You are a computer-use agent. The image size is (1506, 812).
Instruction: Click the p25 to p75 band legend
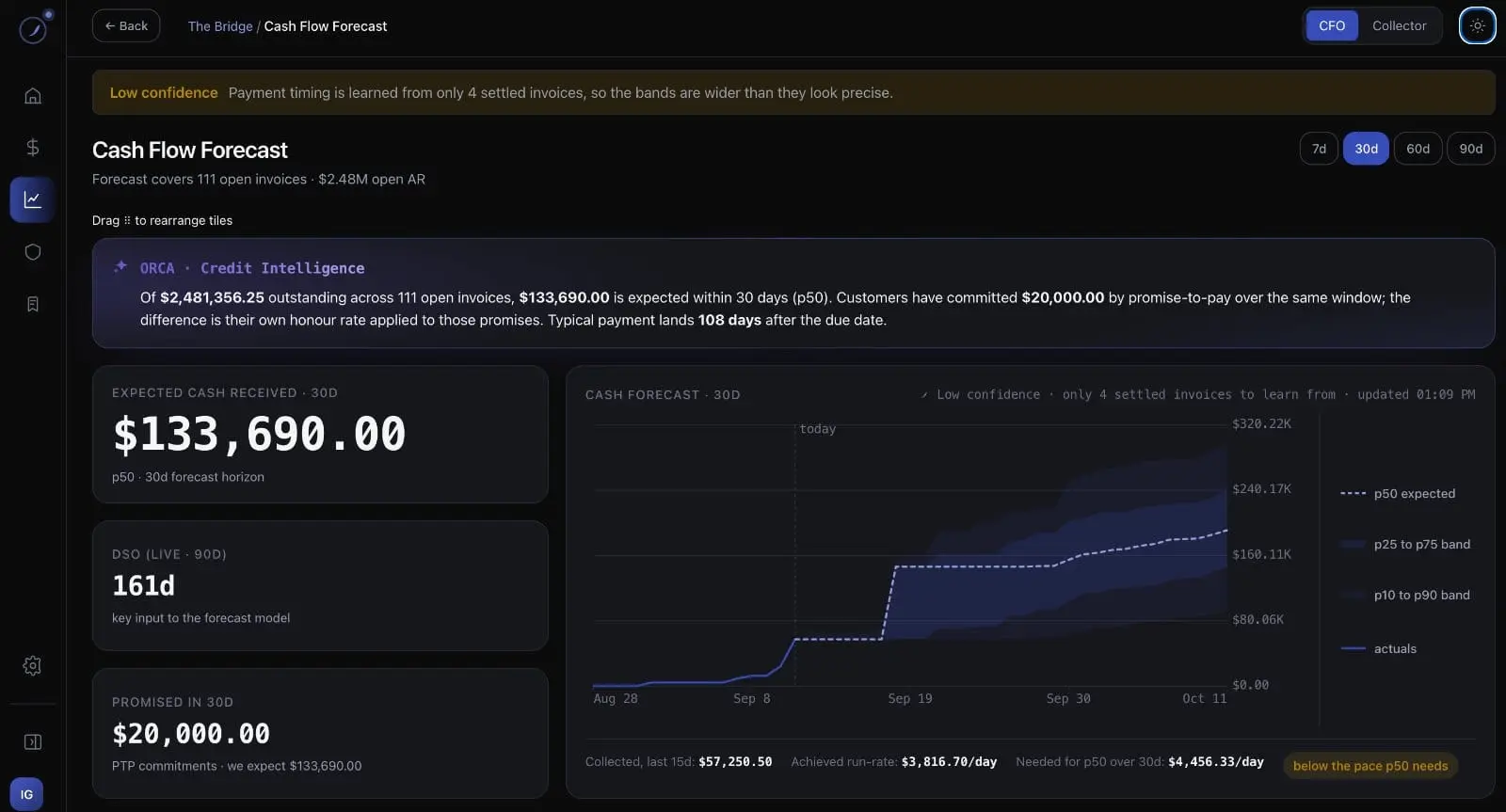tap(1405, 544)
